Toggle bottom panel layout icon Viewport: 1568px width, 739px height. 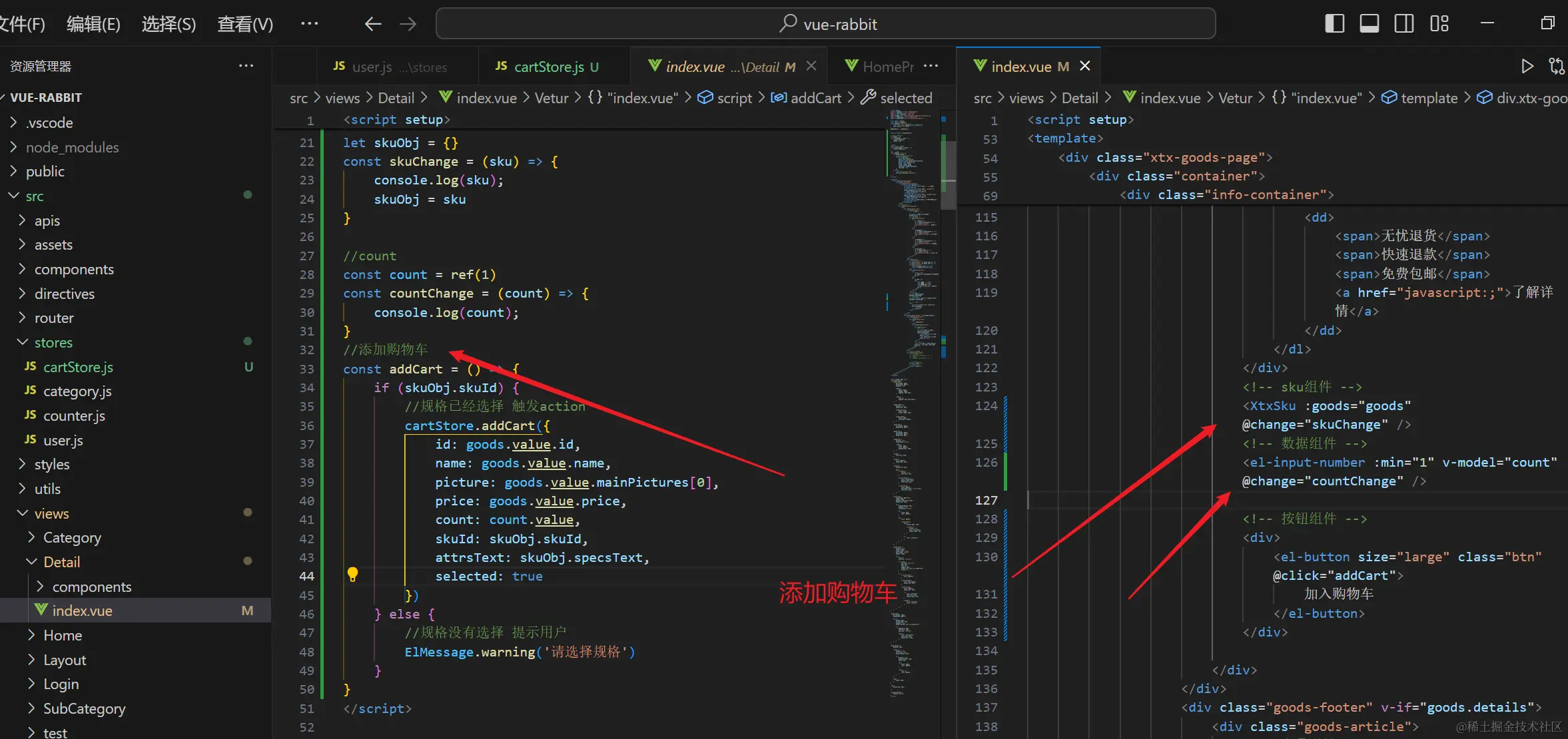click(x=1370, y=24)
